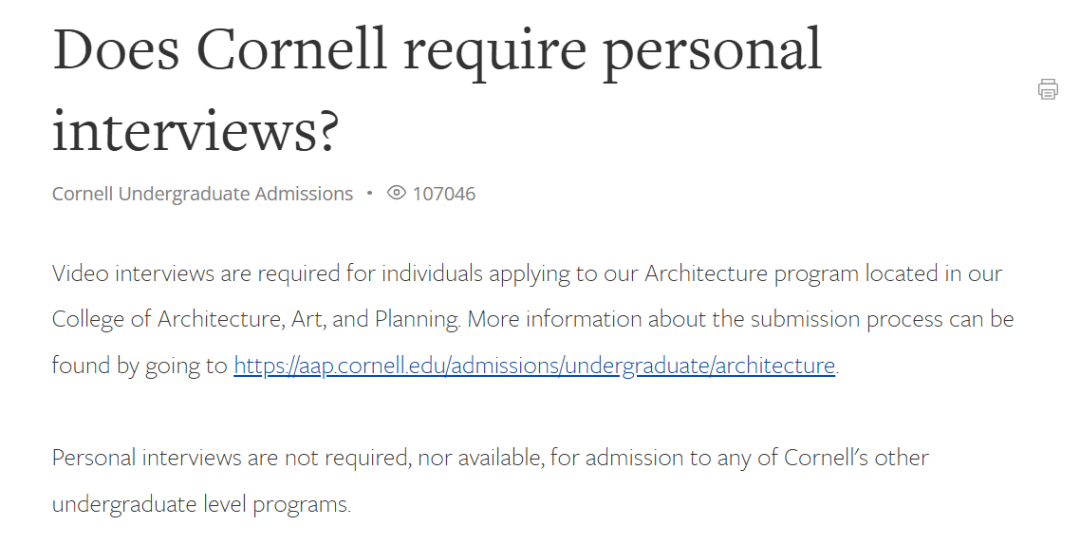Screen dimensions: 1080x545
Task: Click the text 'undergraduate level programs.'
Action: click(201, 504)
